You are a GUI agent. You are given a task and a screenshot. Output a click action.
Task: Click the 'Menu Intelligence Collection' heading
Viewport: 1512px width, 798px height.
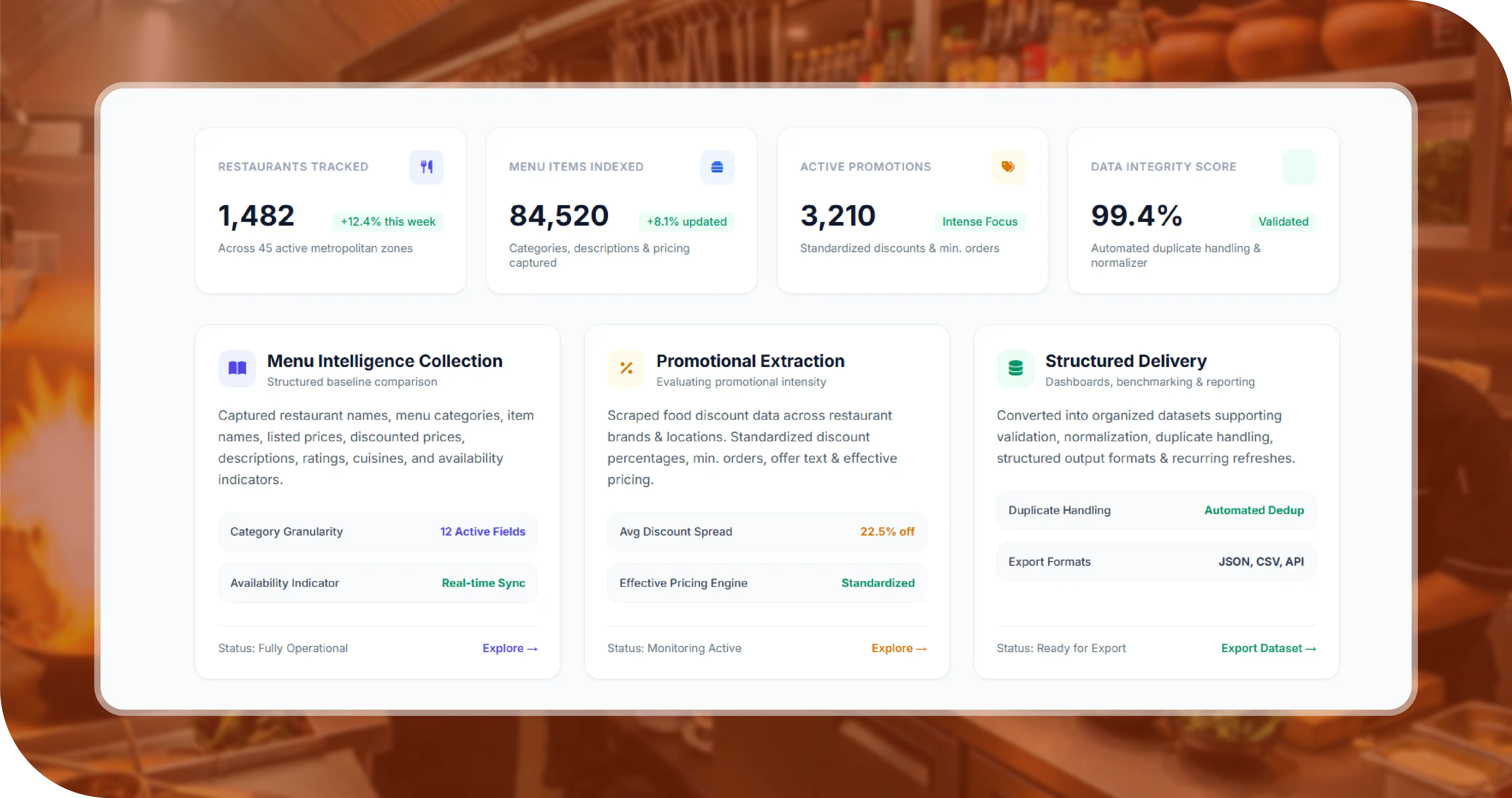tap(385, 361)
